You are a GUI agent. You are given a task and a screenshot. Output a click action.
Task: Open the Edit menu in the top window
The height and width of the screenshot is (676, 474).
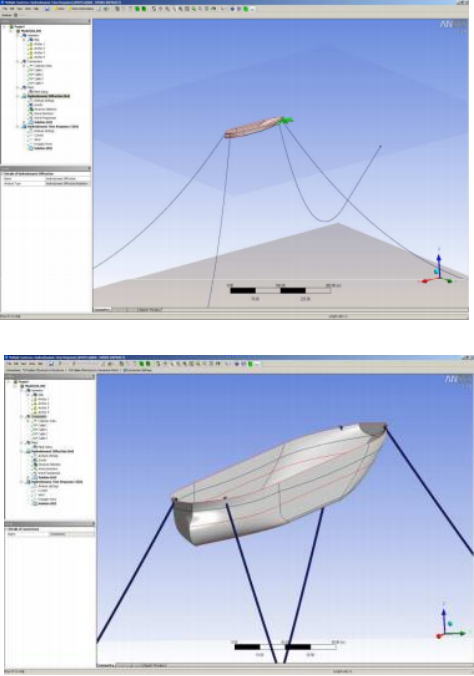(13, 9)
